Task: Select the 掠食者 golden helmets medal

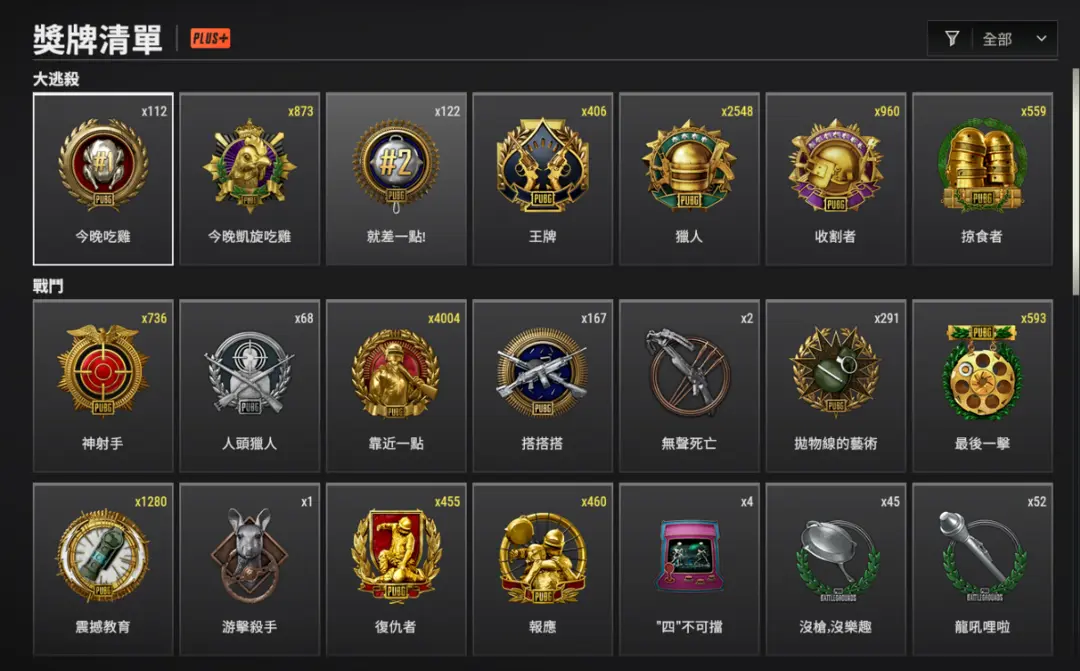Action: click(x=982, y=179)
